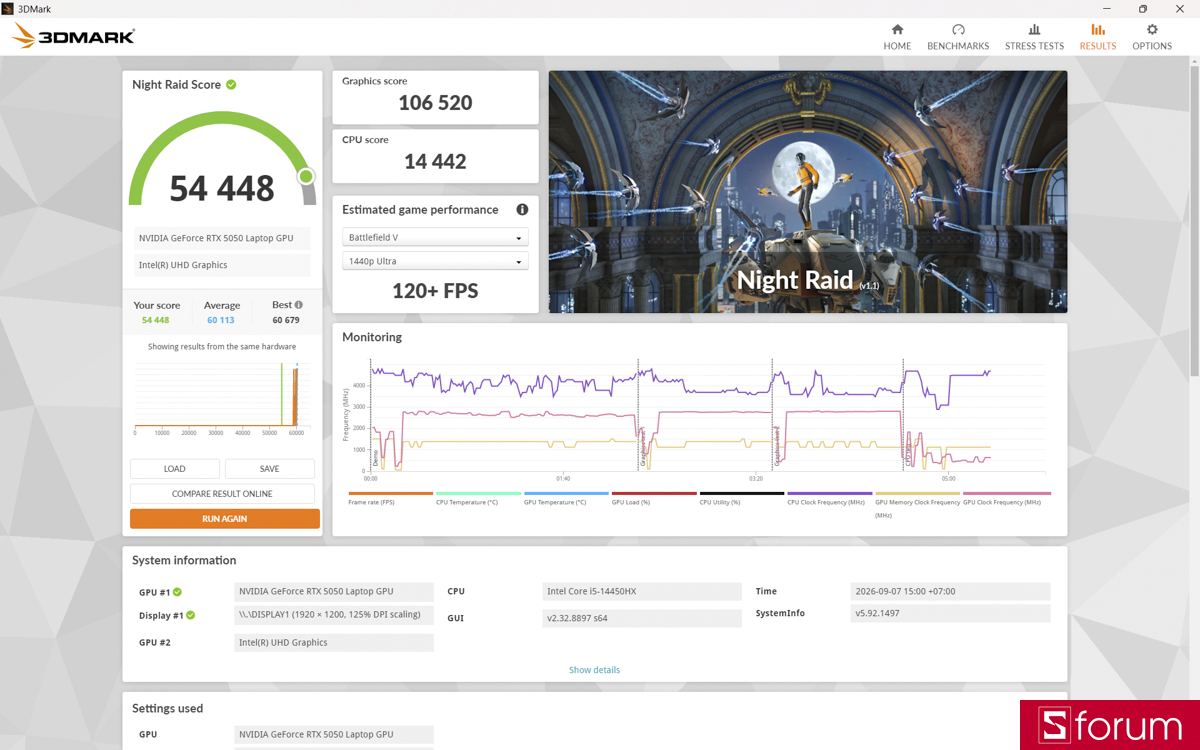Click the Best score 60 679
1200x750 pixels.
pos(286,320)
